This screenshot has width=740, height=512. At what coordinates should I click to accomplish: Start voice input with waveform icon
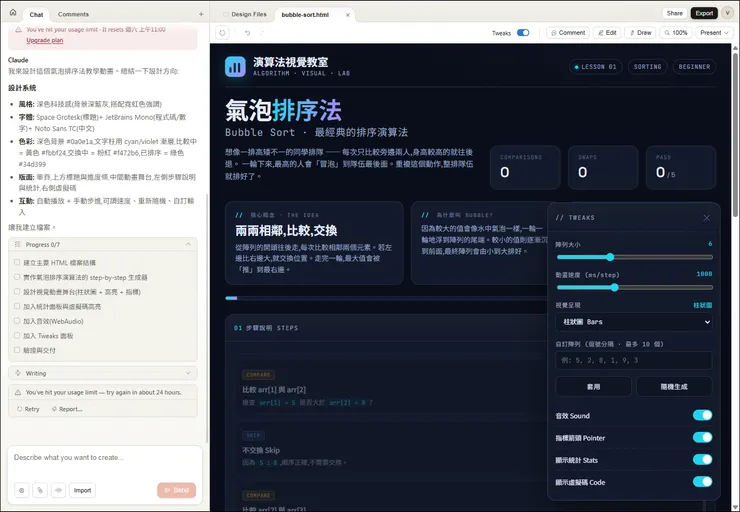(59, 490)
